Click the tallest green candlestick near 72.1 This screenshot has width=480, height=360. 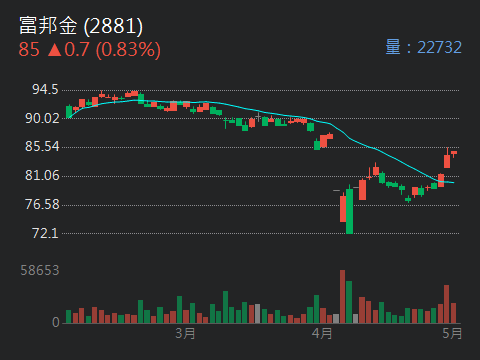click(x=349, y=211)
